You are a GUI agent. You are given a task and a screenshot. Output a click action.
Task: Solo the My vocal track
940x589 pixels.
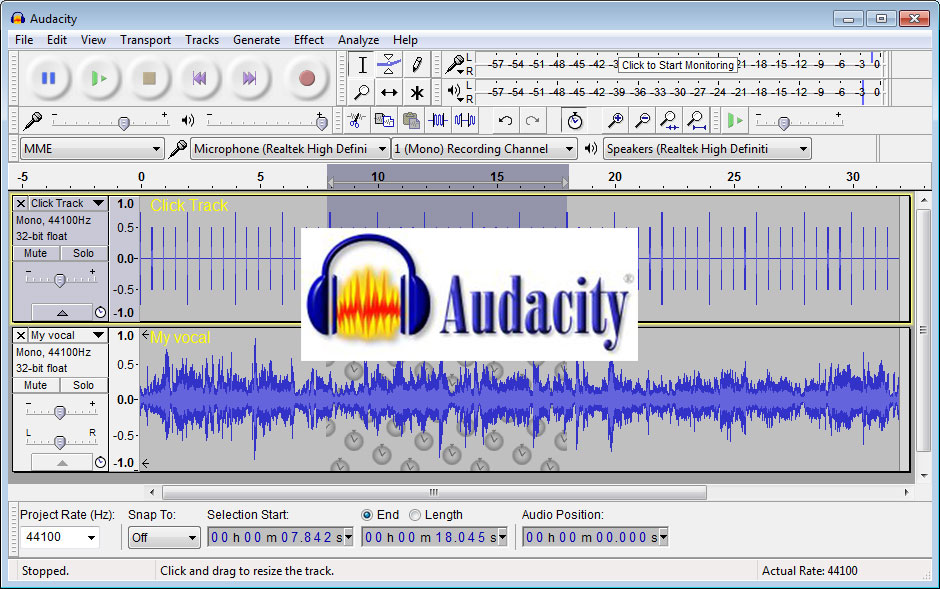83,385
